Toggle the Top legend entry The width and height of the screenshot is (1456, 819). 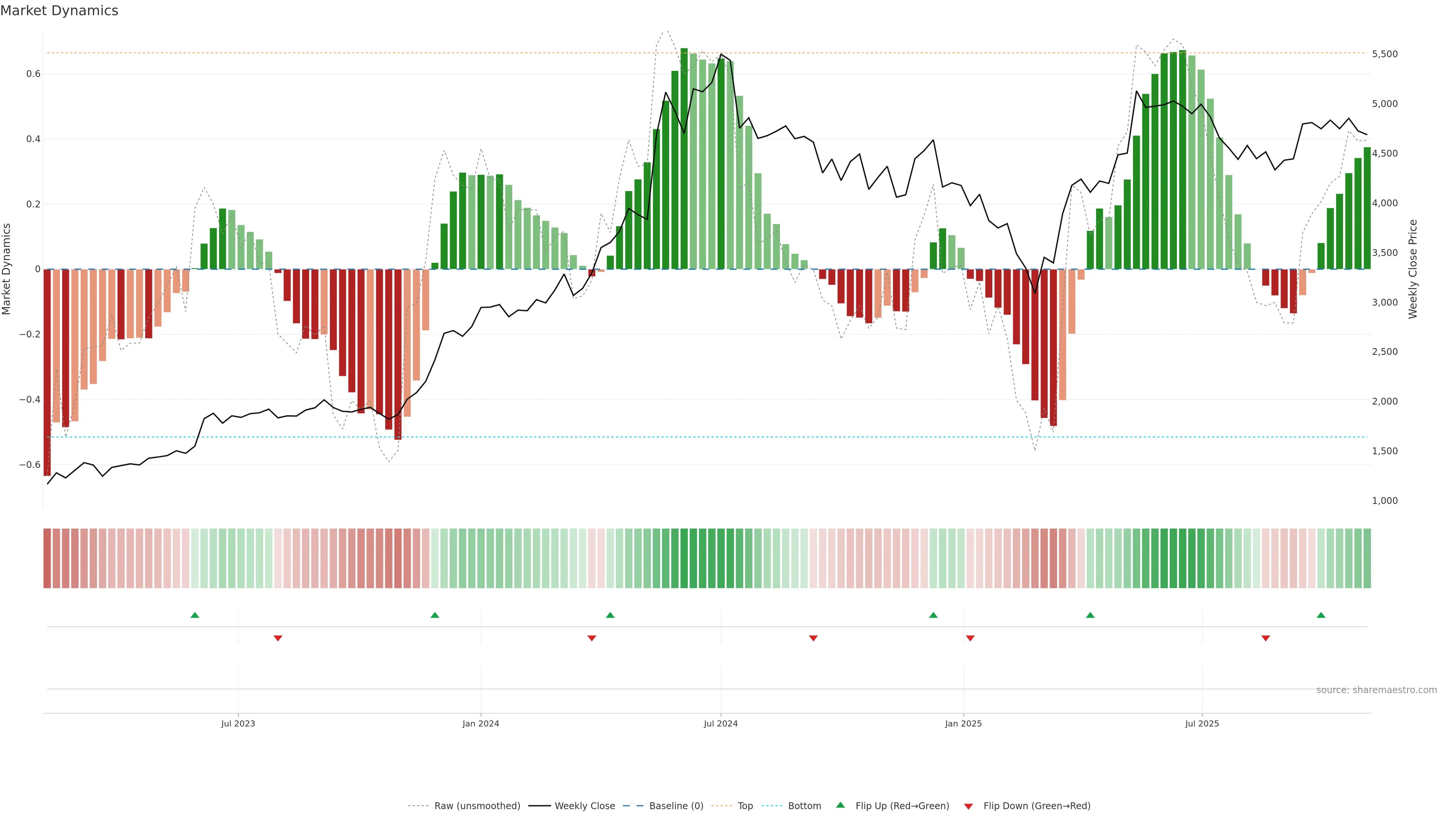[x=745, y=806]
